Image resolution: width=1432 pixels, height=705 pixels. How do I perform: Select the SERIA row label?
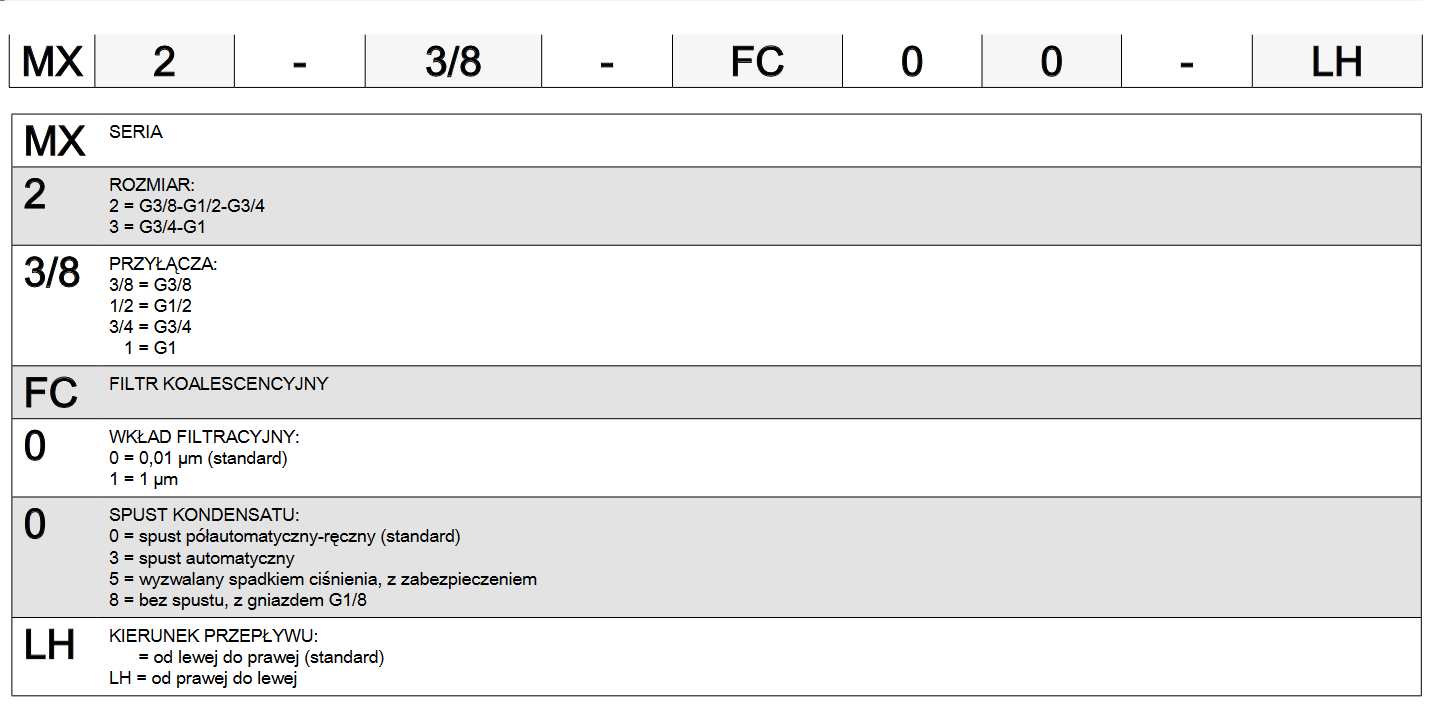[x=136, y=132]
